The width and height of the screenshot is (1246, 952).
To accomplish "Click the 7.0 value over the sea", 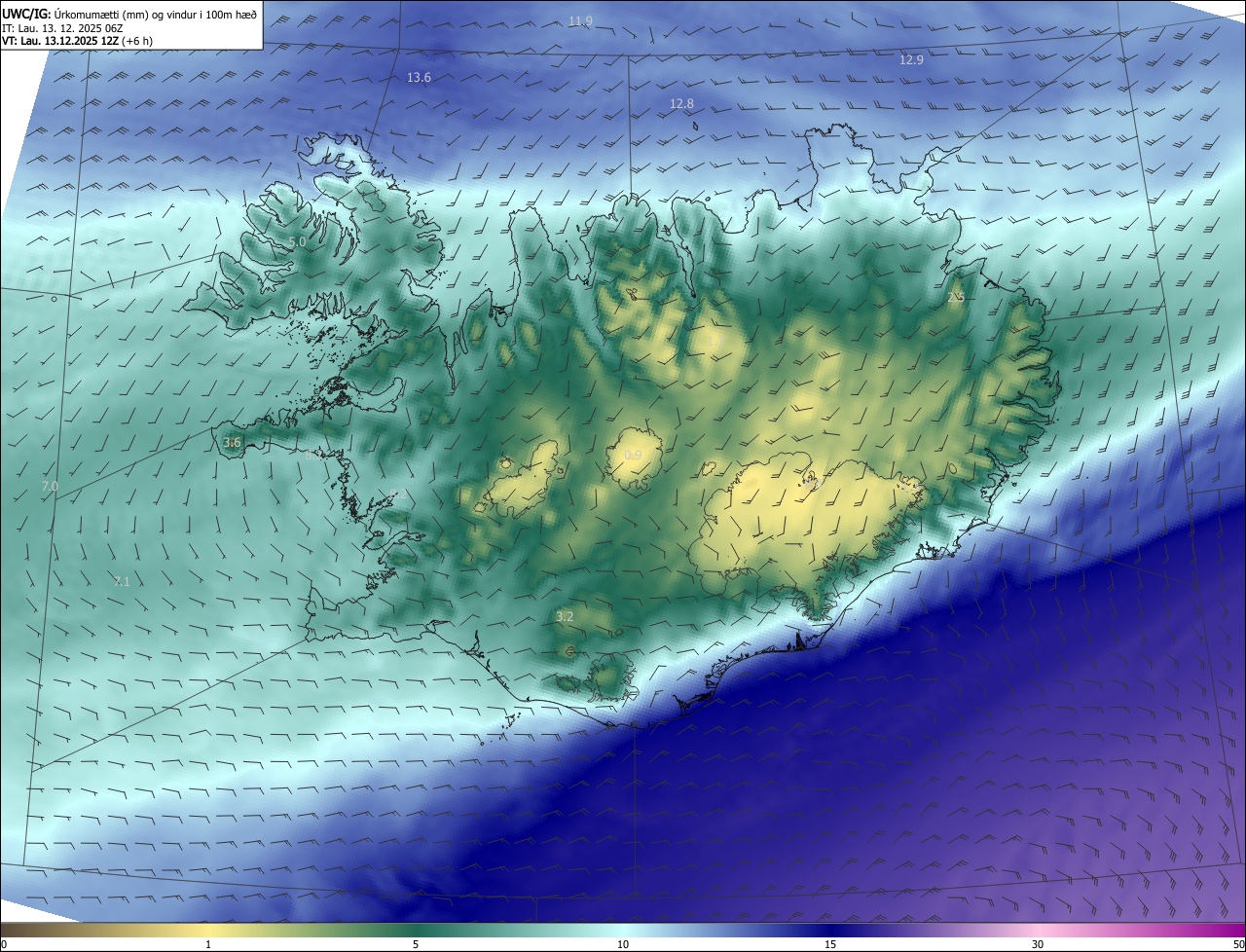I will click(50, 486).
